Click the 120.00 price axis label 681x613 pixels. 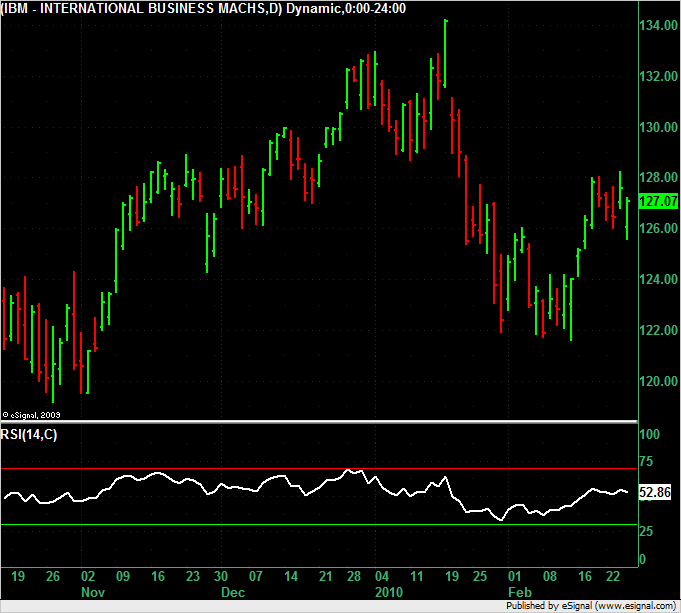tap(658, 381)
